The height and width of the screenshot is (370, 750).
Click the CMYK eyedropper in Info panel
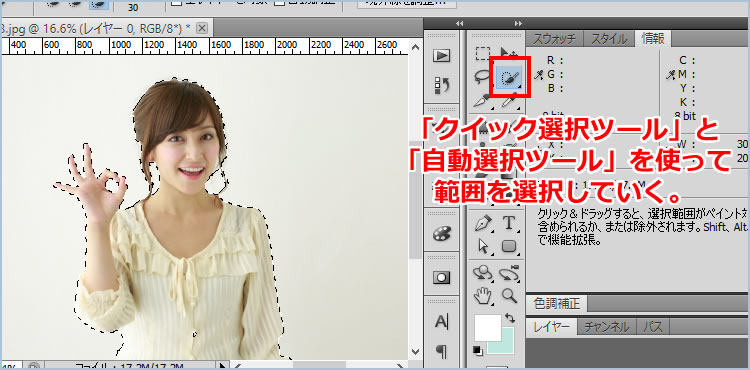click(x=671, y=75)
